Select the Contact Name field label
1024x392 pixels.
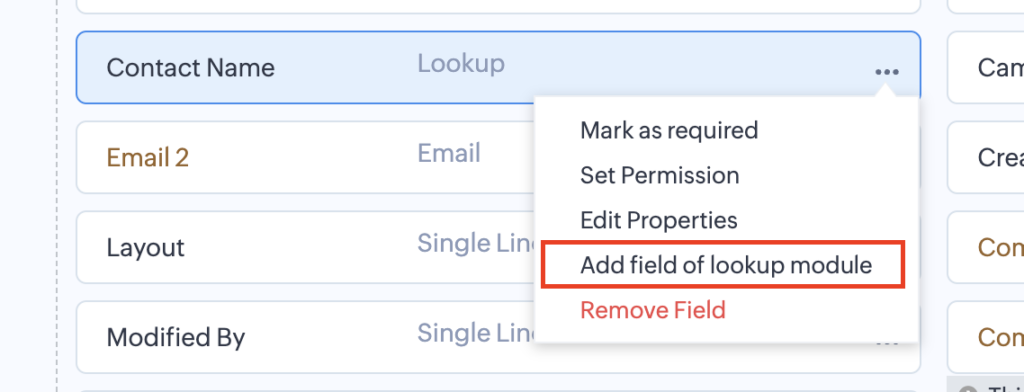click(x=191, y=67)
